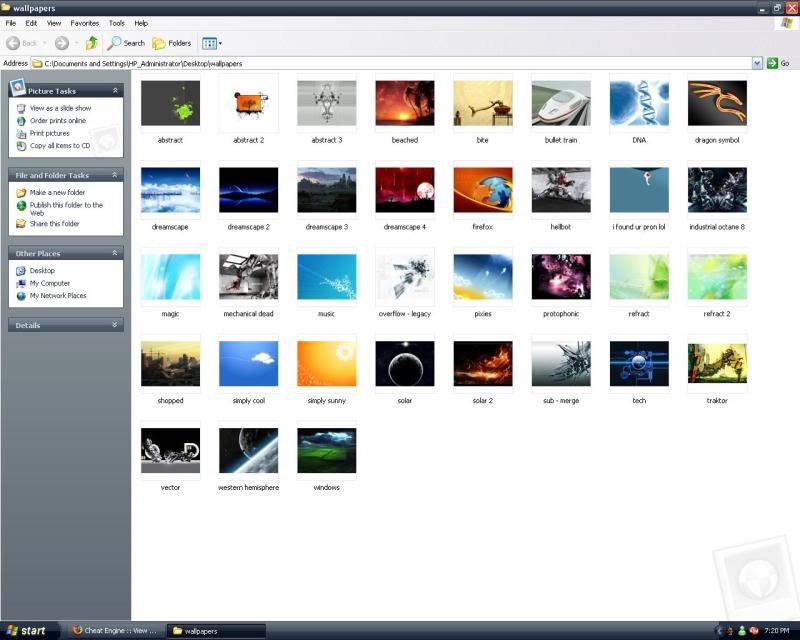Screen dimensions: 800x640
Task: Click the Back navigation arrow icon
Action: (x=14, y=43)
